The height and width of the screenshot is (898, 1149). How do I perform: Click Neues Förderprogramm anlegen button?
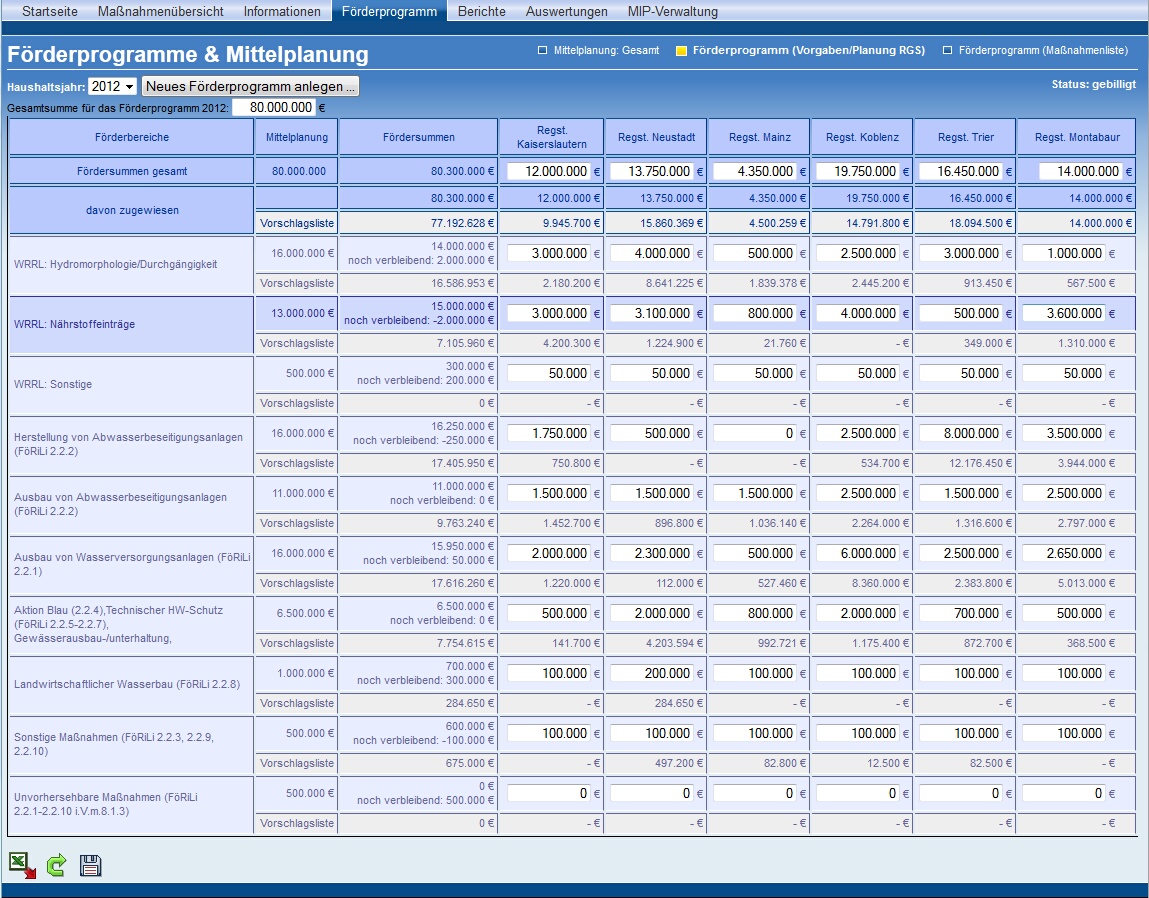[x=250, y=87]
